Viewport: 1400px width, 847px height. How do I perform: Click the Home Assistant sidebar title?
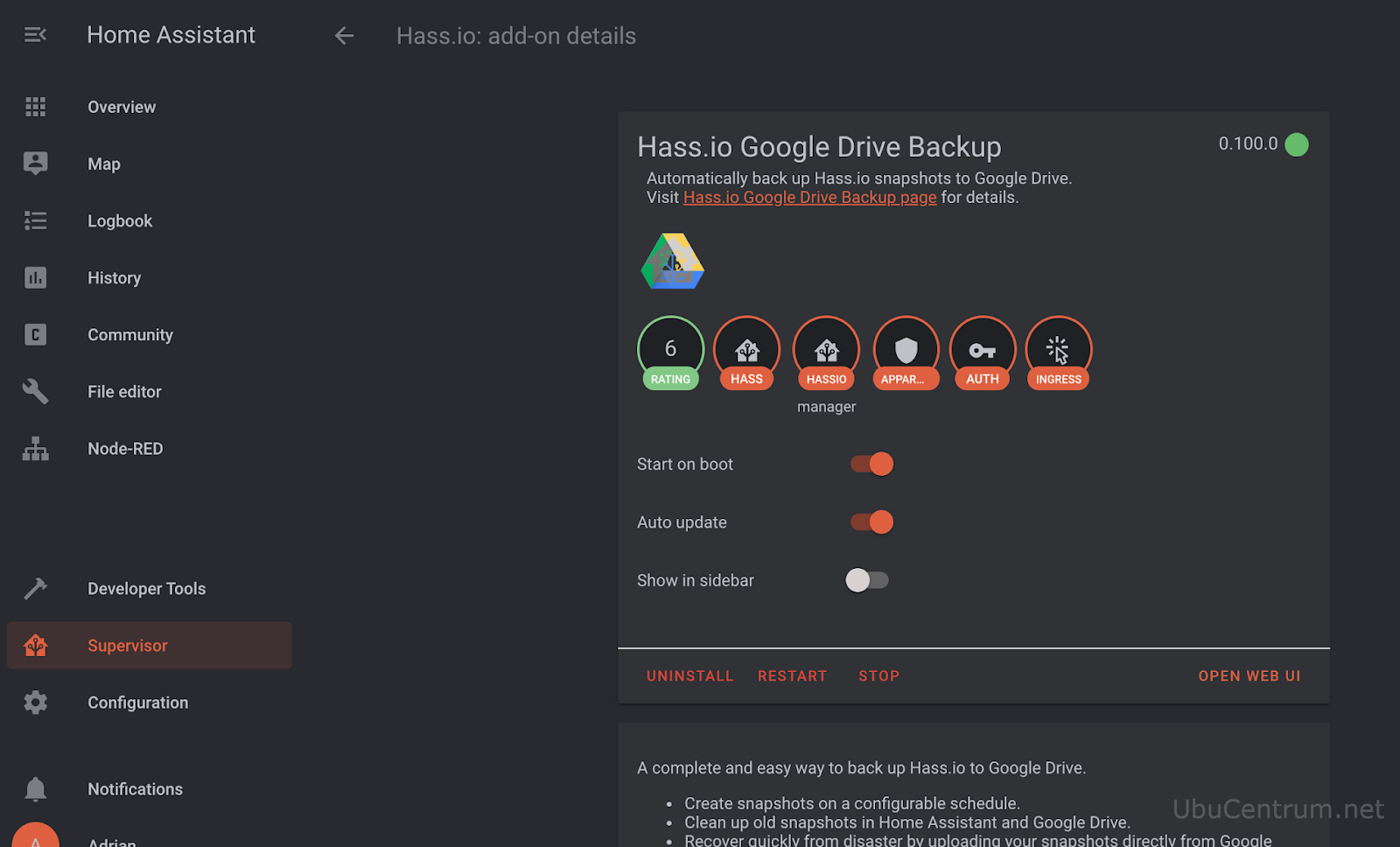pyautogui.click(x=171, y=35)
